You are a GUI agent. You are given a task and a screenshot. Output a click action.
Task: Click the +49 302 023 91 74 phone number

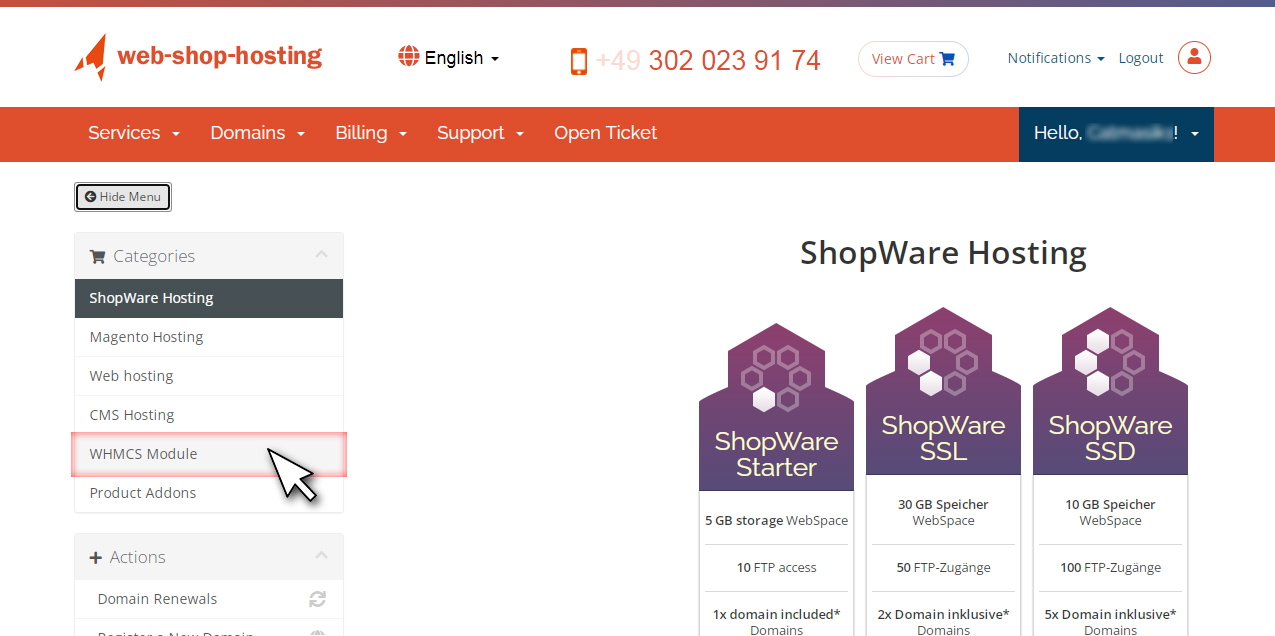(708, 61)
